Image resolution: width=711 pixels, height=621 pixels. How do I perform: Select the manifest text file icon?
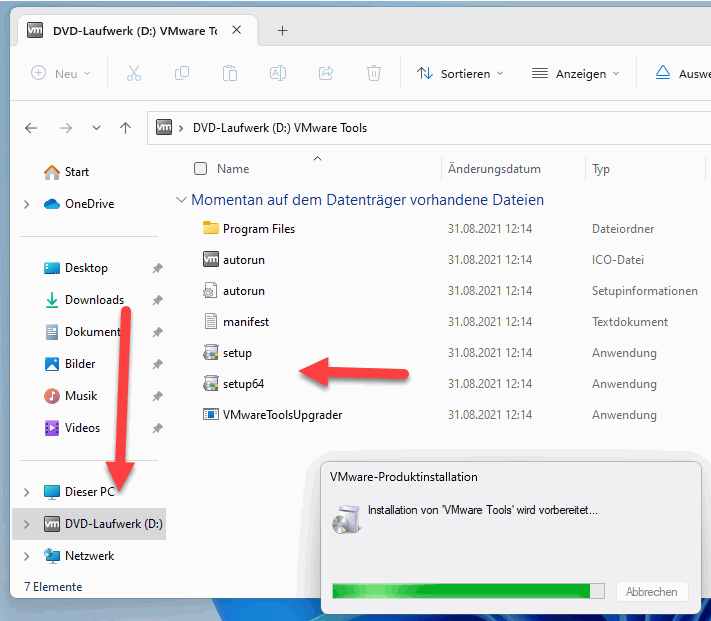tap(210, 321)
